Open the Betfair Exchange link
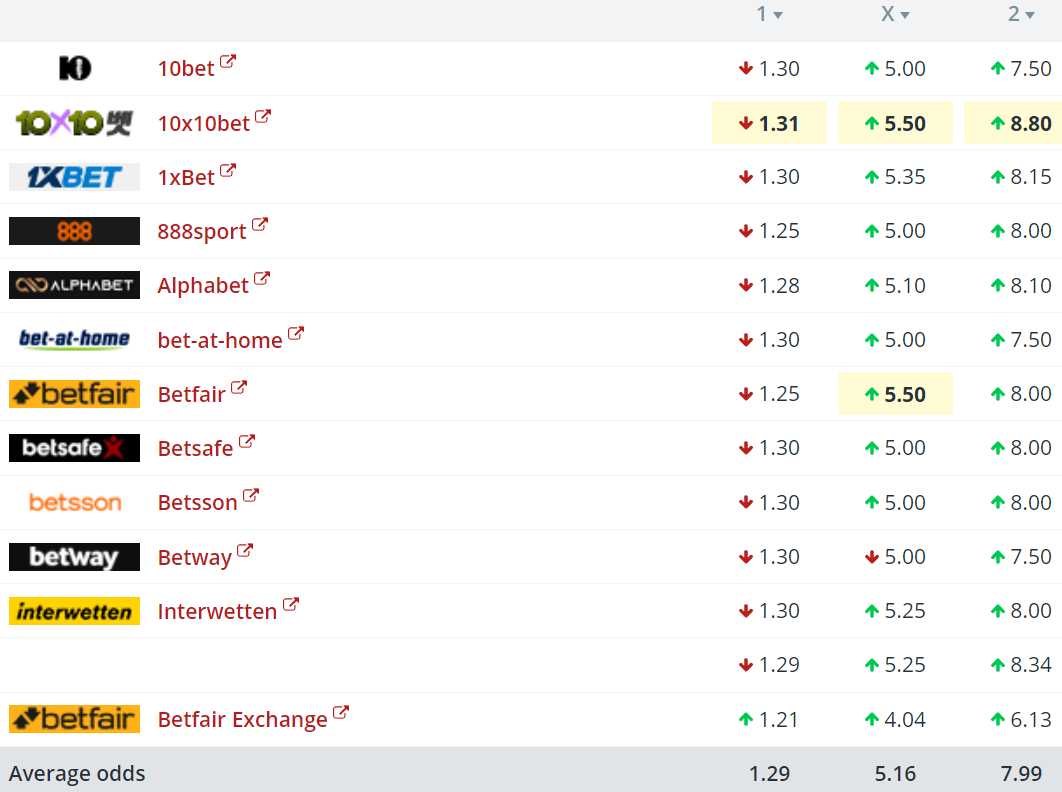 click(x=242, y=719)
